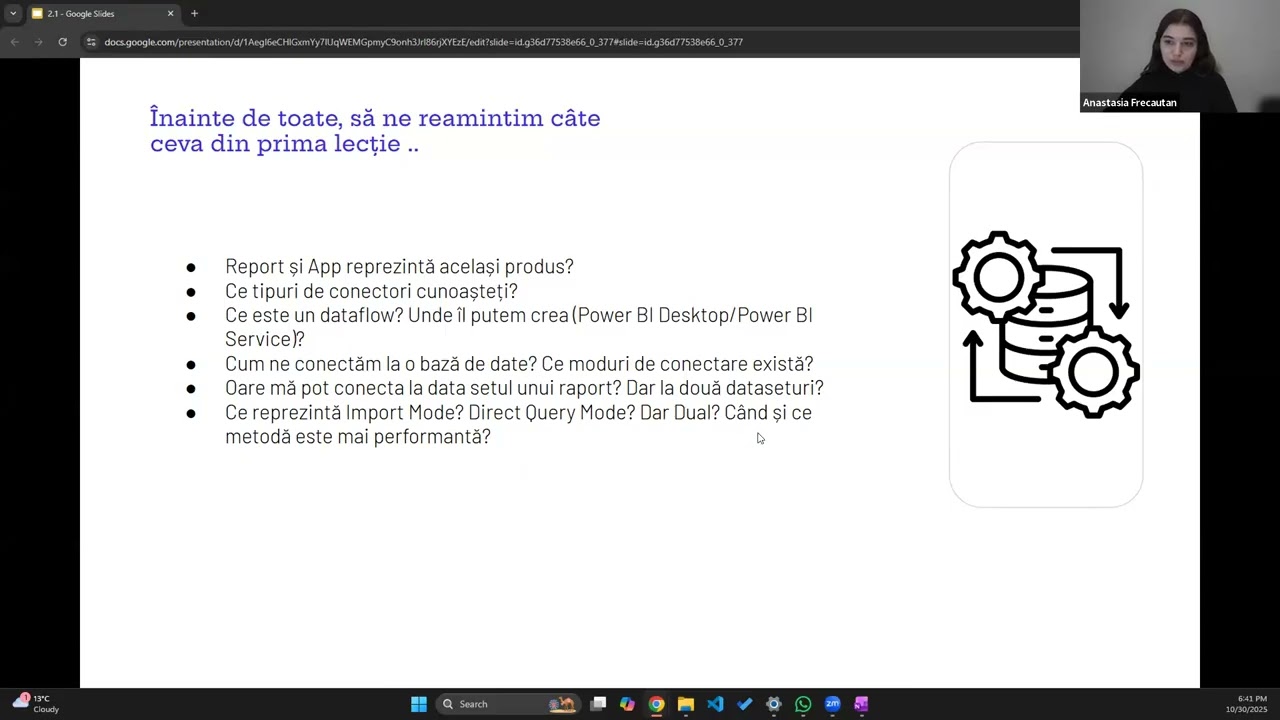Click the gears and database illustration
The width and height of the screenshot is (1280, 720).
[x=1045, y=324]
